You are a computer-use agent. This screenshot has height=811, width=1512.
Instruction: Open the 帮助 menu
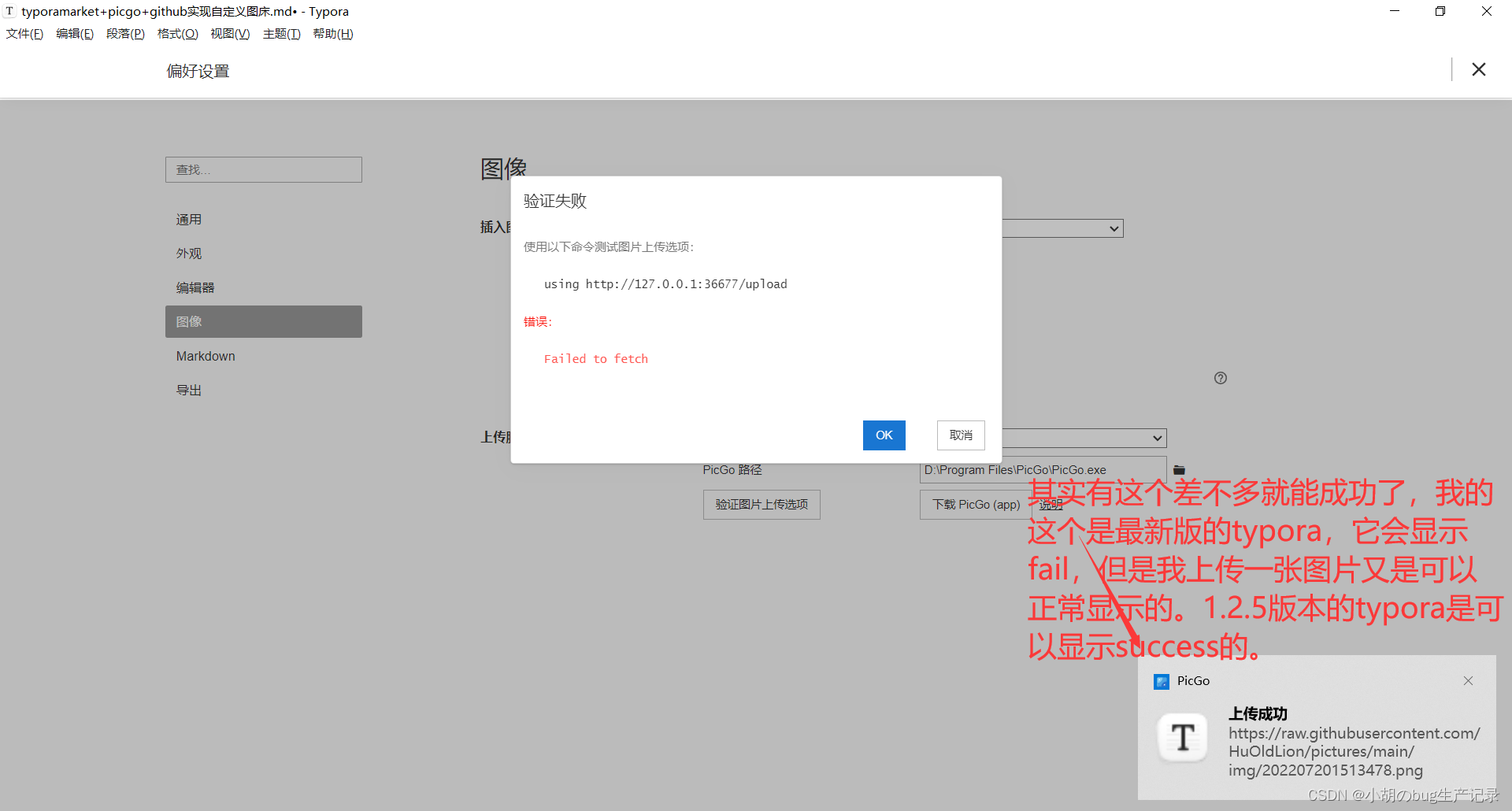[x=332, y=33]
